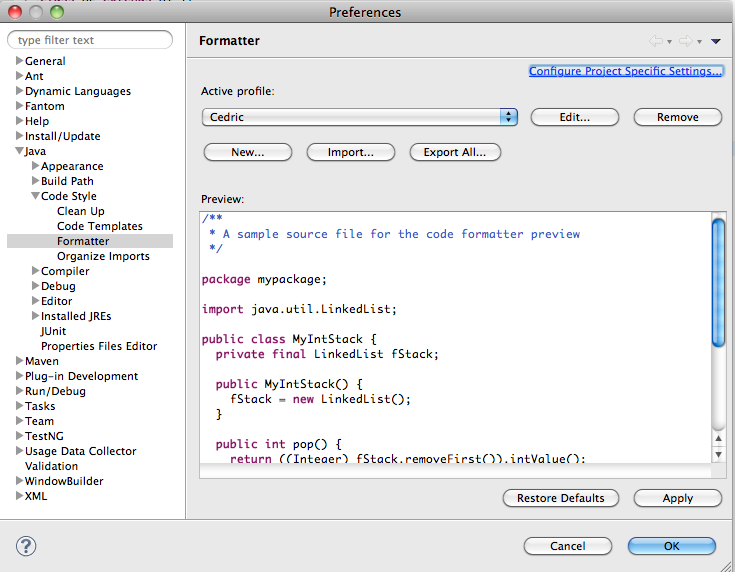Expand the General preferences category
Screen dimensions: 735x572
19,62
